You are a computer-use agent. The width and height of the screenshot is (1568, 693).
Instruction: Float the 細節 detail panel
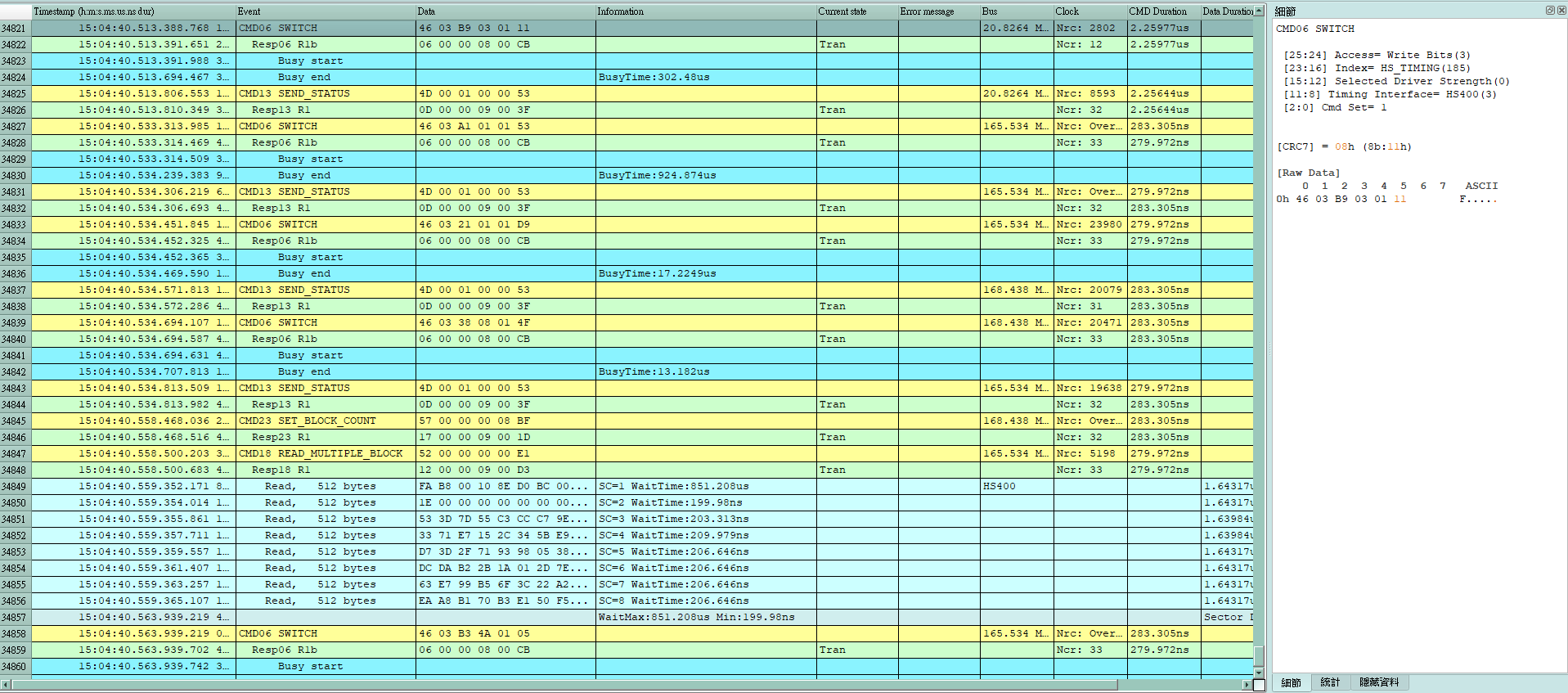[1549, 11]
